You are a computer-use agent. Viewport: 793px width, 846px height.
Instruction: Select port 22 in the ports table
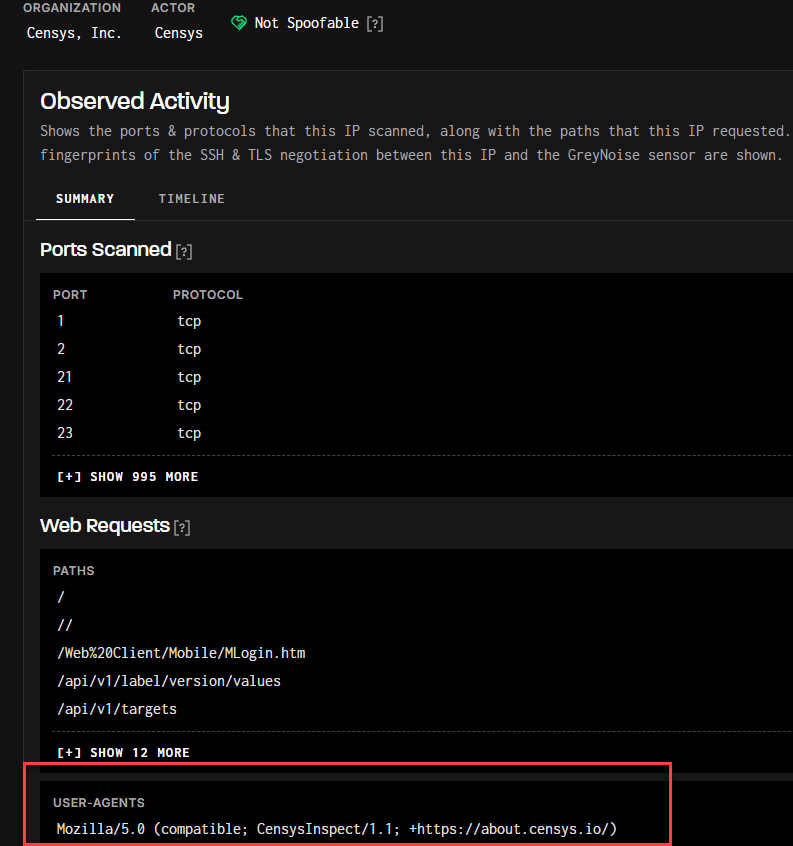[x=65, y=405]
